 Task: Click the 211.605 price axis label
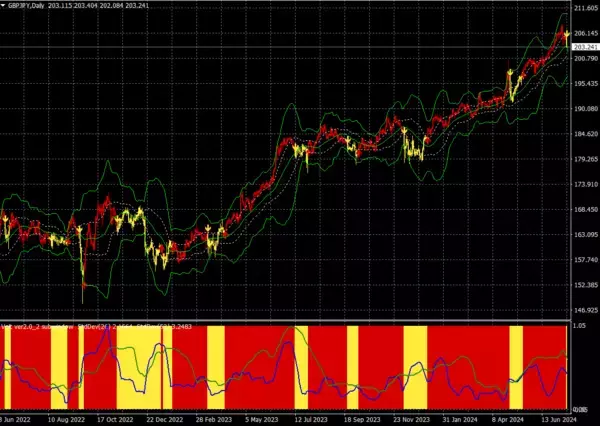[585, 8]
